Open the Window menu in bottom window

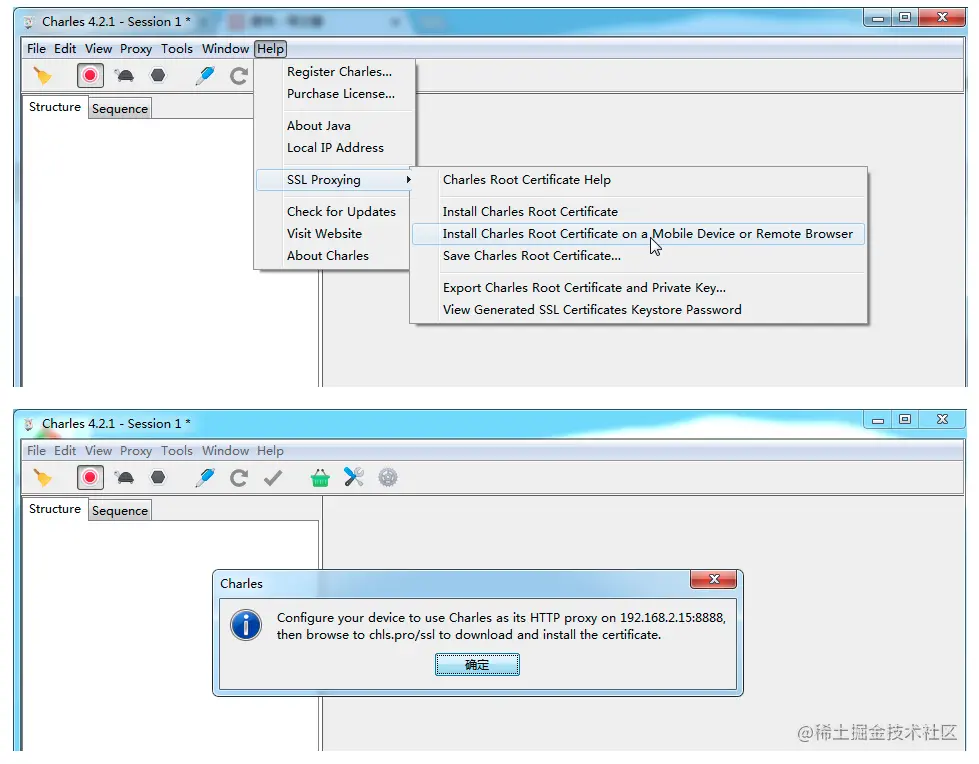225,451
